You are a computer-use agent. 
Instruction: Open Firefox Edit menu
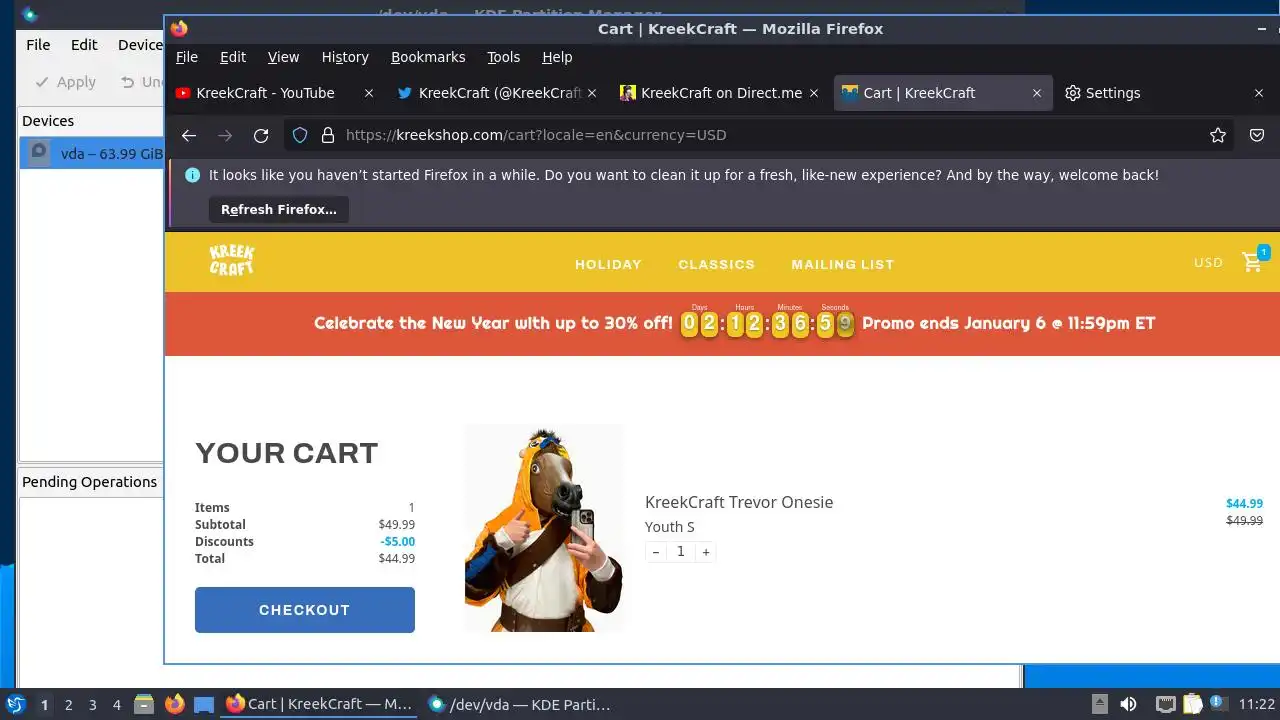pyautogui.click(x=233, y=57)
